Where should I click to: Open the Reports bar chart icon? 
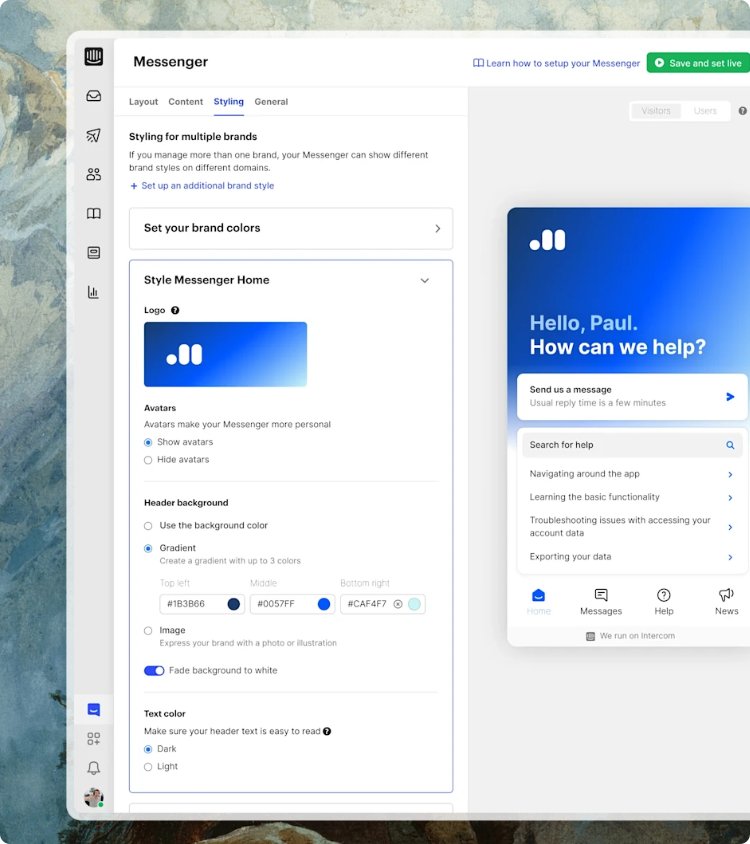[x=93, y=292]
